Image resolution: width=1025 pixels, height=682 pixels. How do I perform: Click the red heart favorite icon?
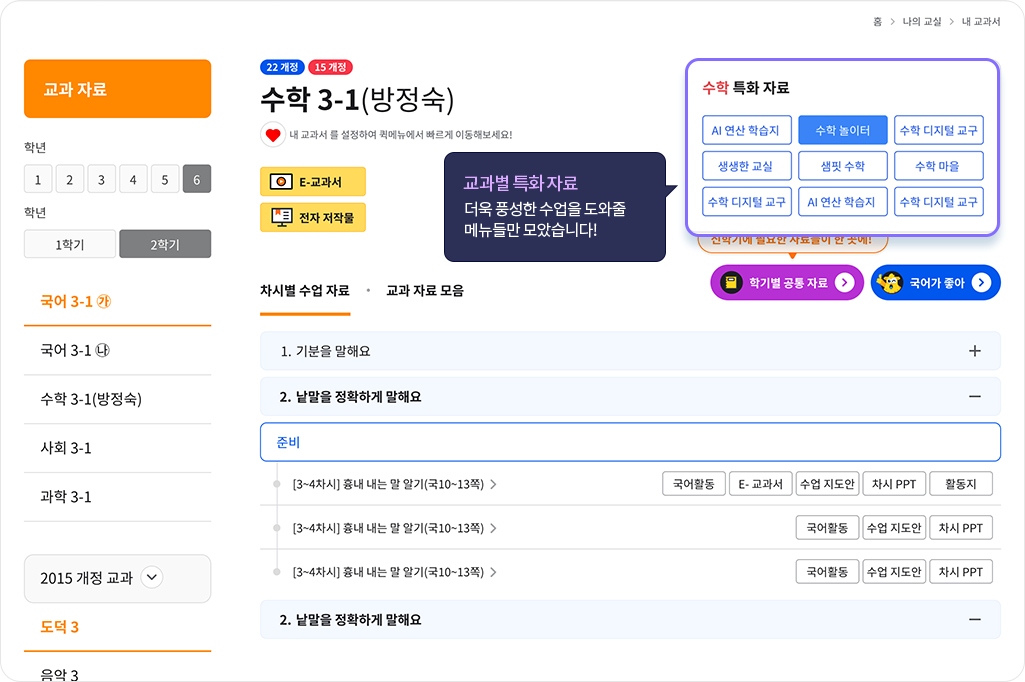[273, 135]
